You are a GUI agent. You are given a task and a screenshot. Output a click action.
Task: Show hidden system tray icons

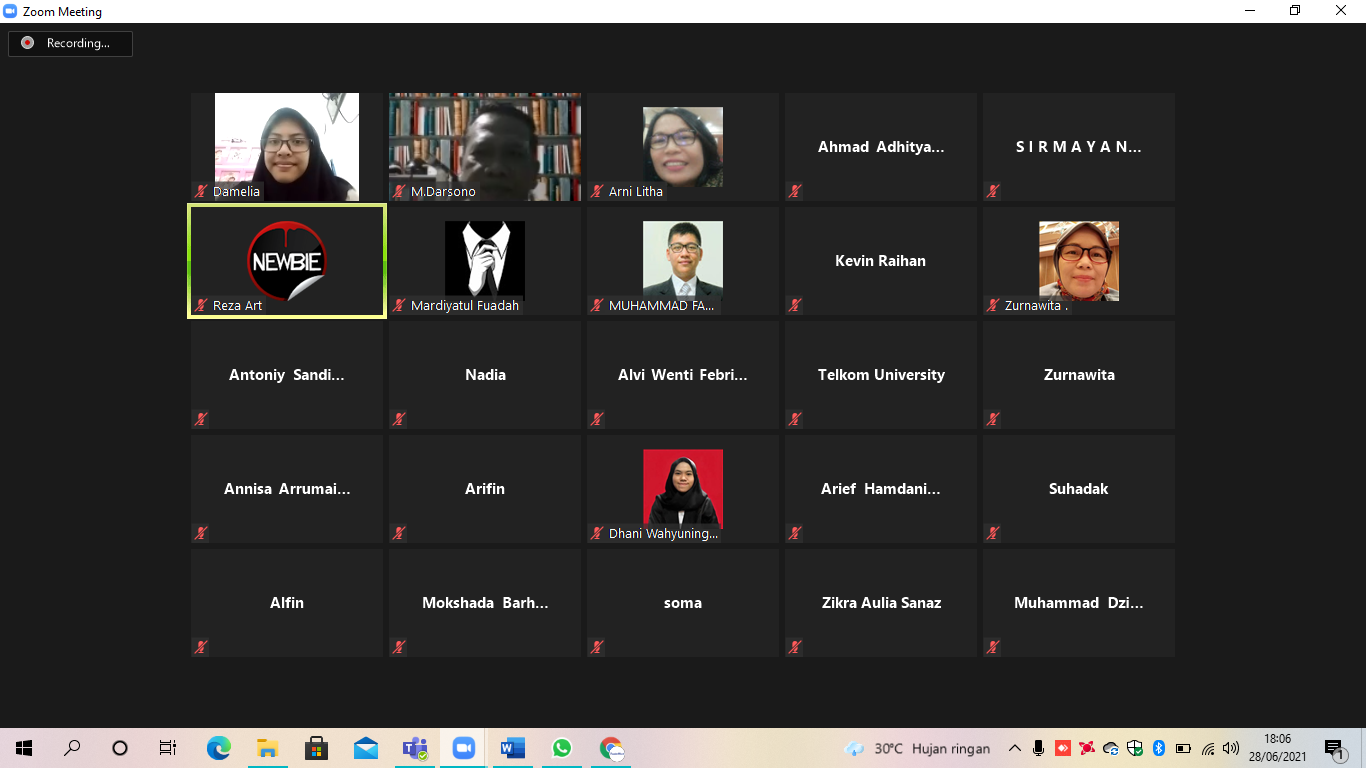[x=1014, y=748]
